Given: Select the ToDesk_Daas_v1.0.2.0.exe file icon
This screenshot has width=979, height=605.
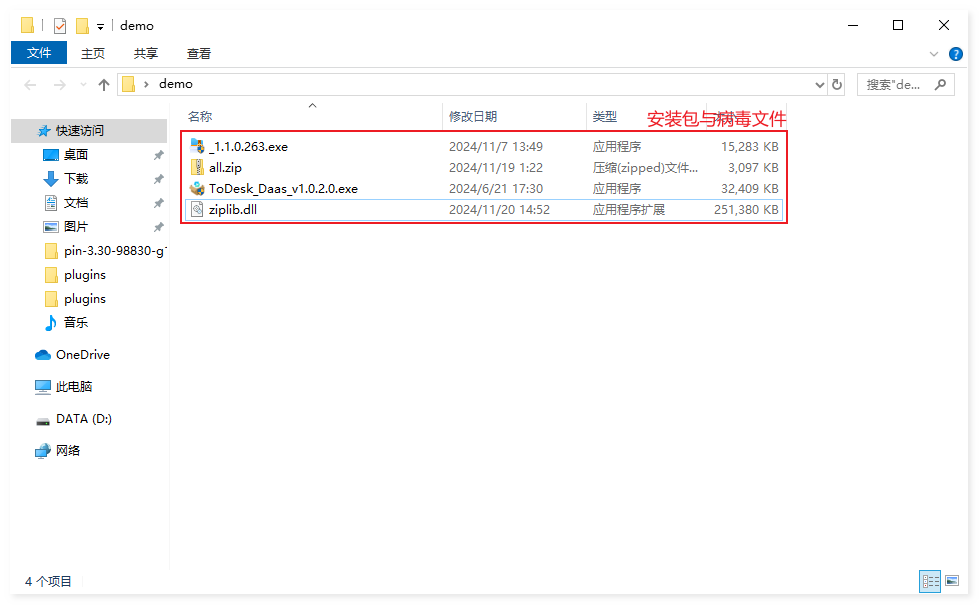Looking at the screenshot, I should click(x=197, y=188).
